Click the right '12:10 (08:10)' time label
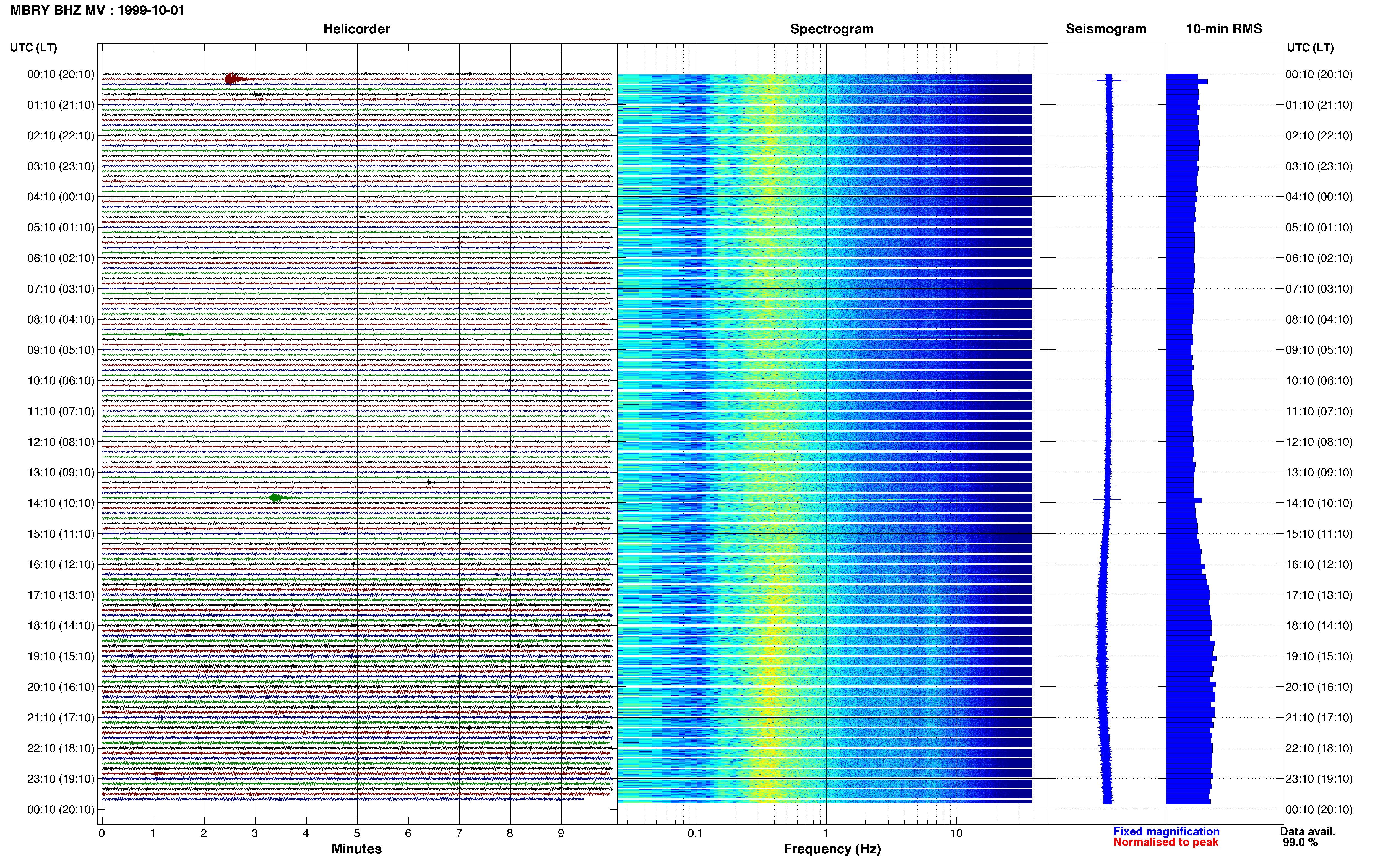The width and height of the screenshot is (1388, 868). coord(1319,442)
